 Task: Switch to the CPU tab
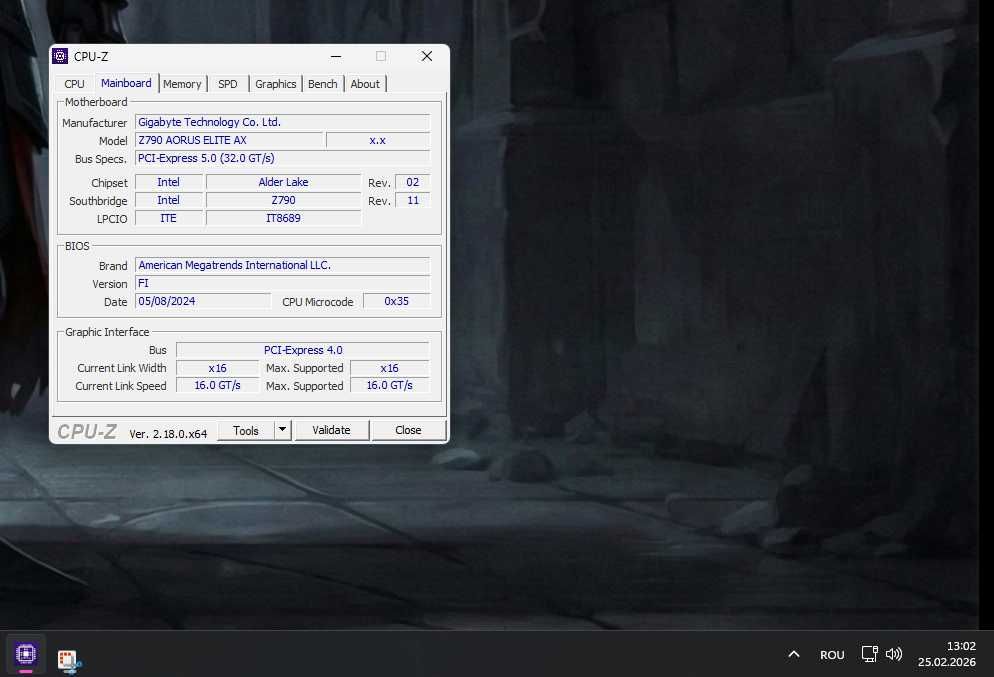pyautogui.click(x=74, y=84)
